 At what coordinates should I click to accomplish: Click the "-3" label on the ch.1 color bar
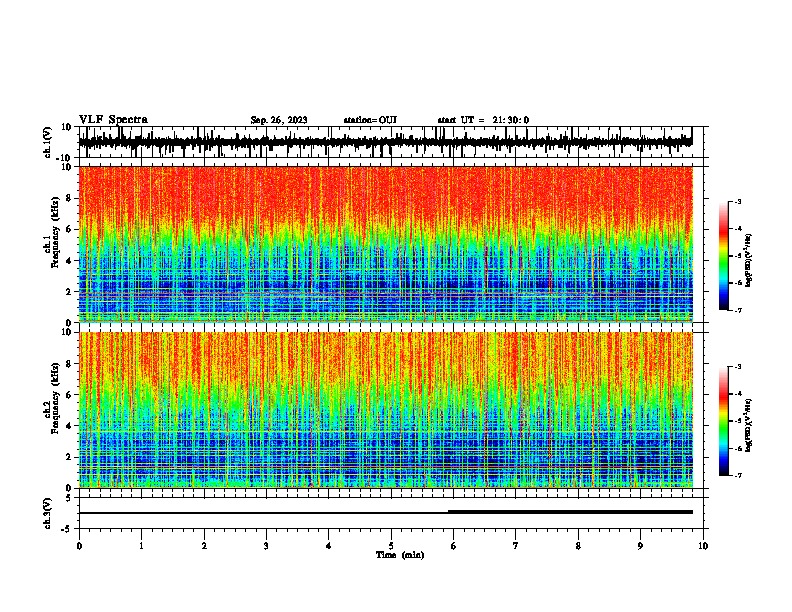coord(738,201)
